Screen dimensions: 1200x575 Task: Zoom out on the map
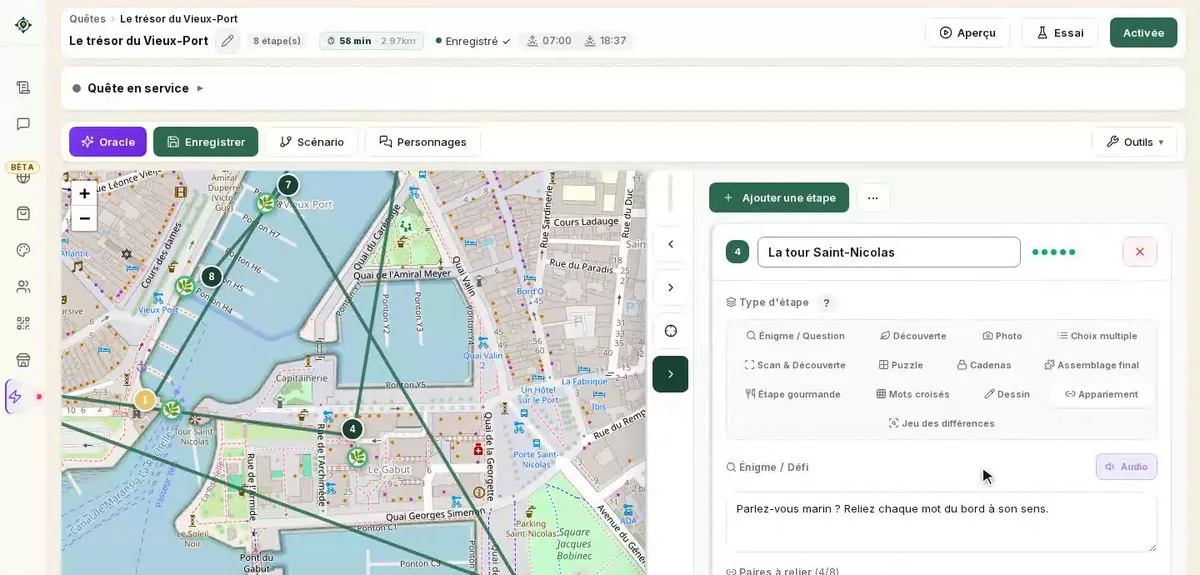pos(84,218)
